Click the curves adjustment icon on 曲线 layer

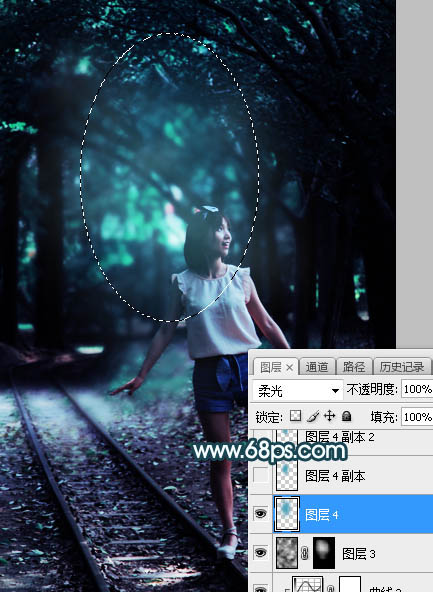pos(307,584)
